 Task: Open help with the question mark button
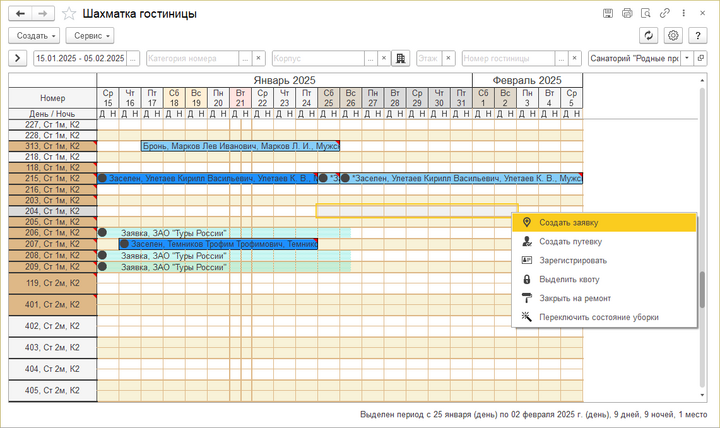698,35
